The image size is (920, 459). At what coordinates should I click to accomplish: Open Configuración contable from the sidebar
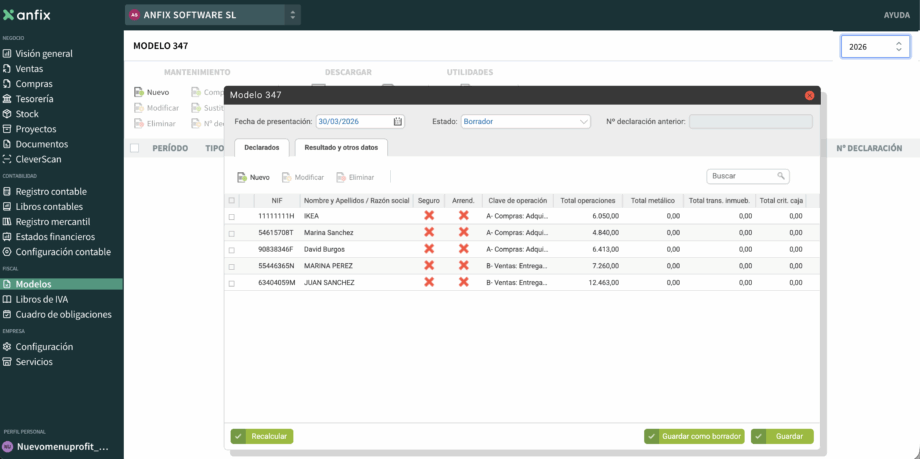[63, 252]
